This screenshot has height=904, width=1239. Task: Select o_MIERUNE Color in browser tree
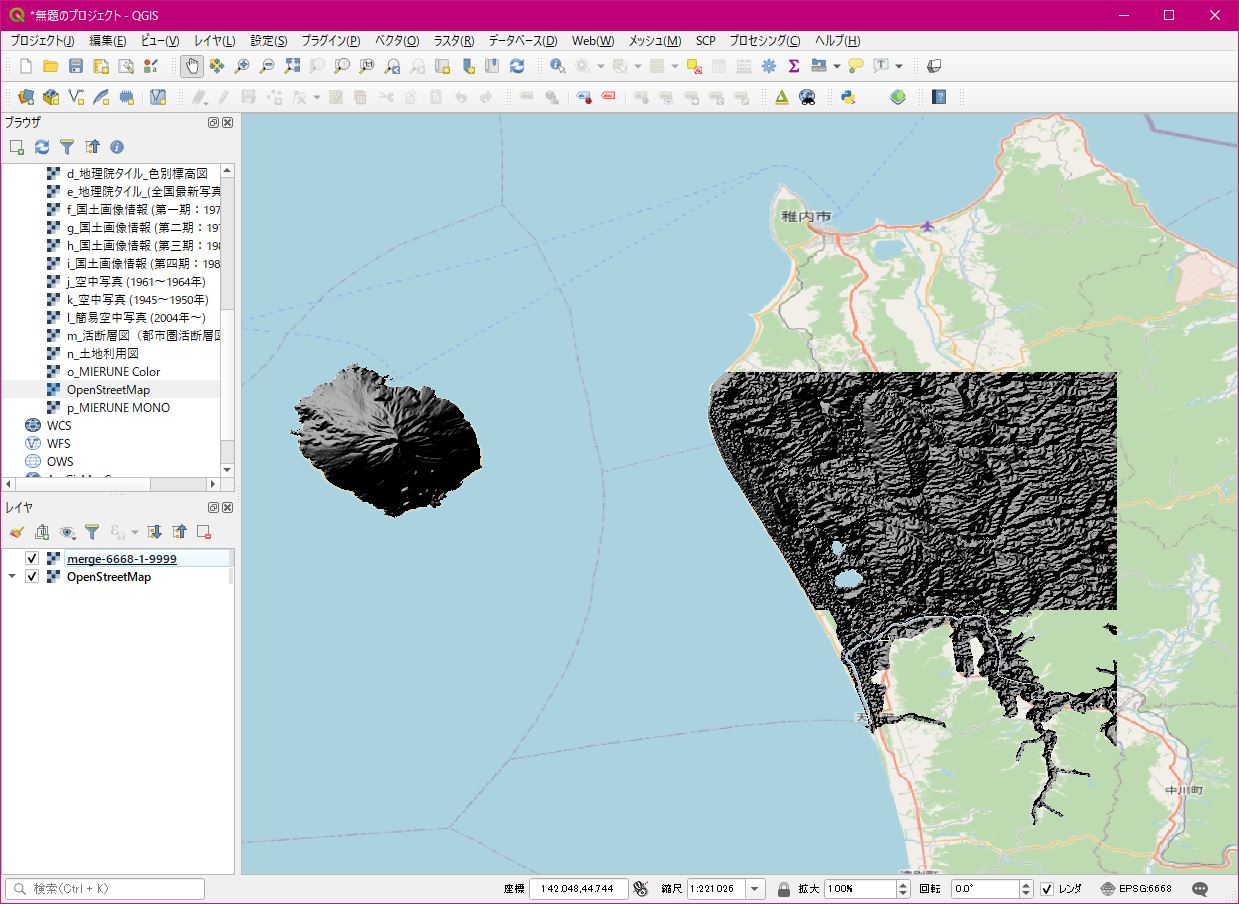click(113, 372)
